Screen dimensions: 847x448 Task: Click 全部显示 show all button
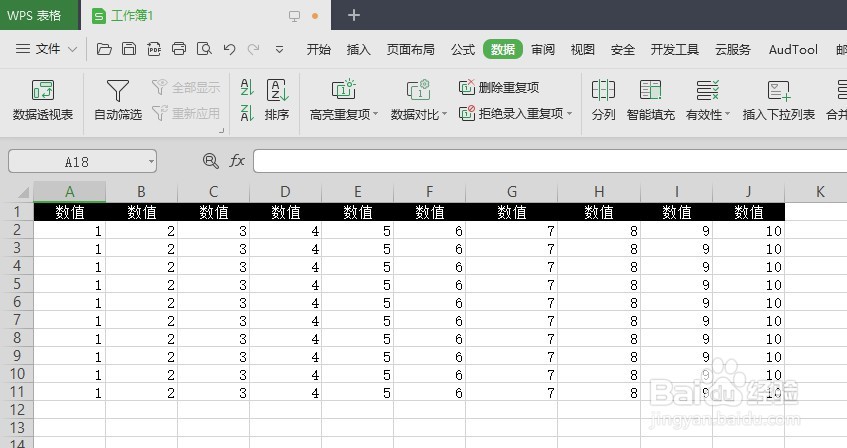[186, 87]
